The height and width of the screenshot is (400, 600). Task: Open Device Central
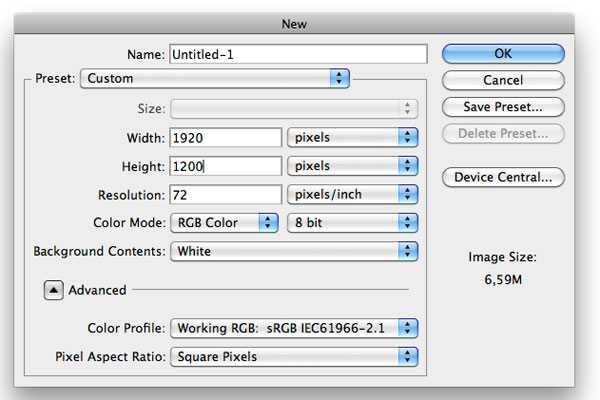tap(503, 178)
